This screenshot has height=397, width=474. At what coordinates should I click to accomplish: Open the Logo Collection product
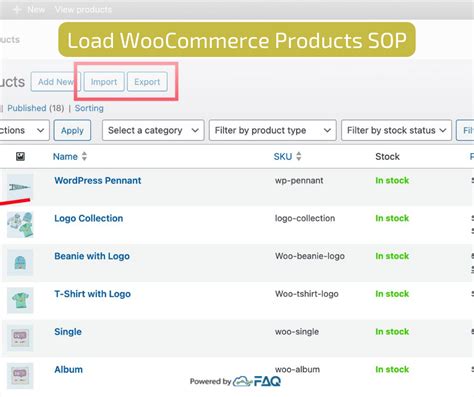(89, 218)
